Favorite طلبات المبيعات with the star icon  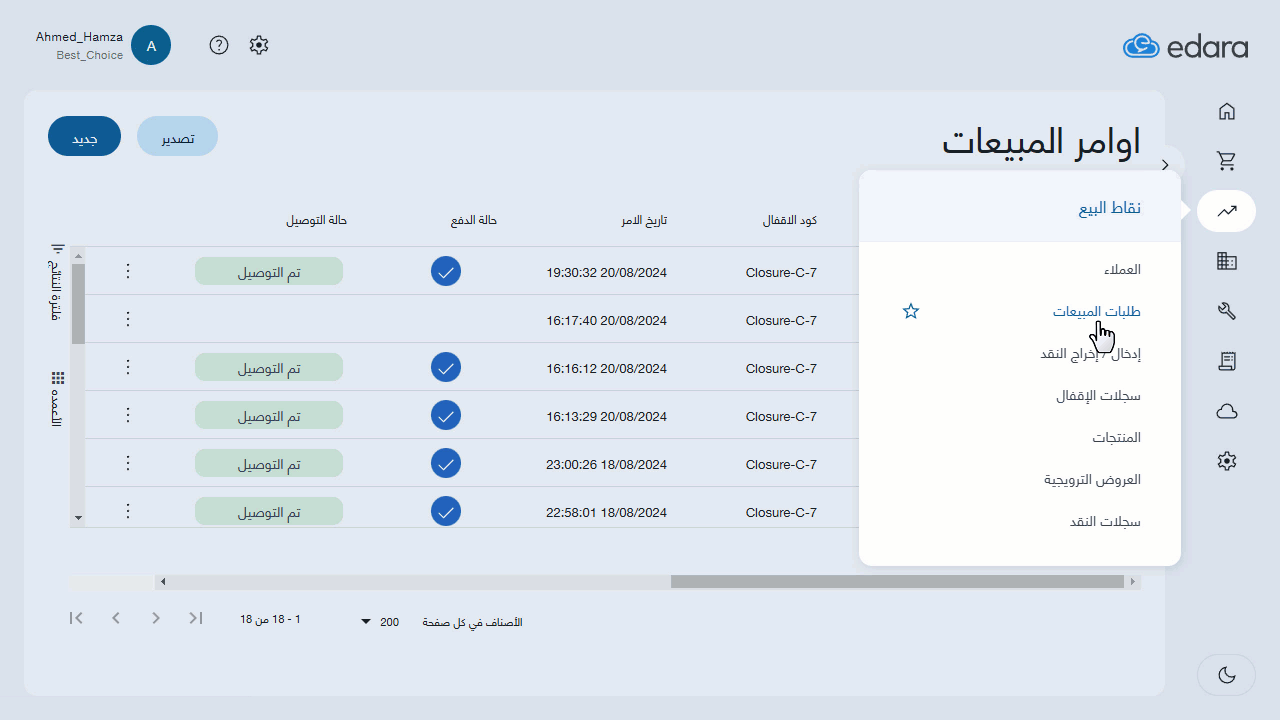910,311
